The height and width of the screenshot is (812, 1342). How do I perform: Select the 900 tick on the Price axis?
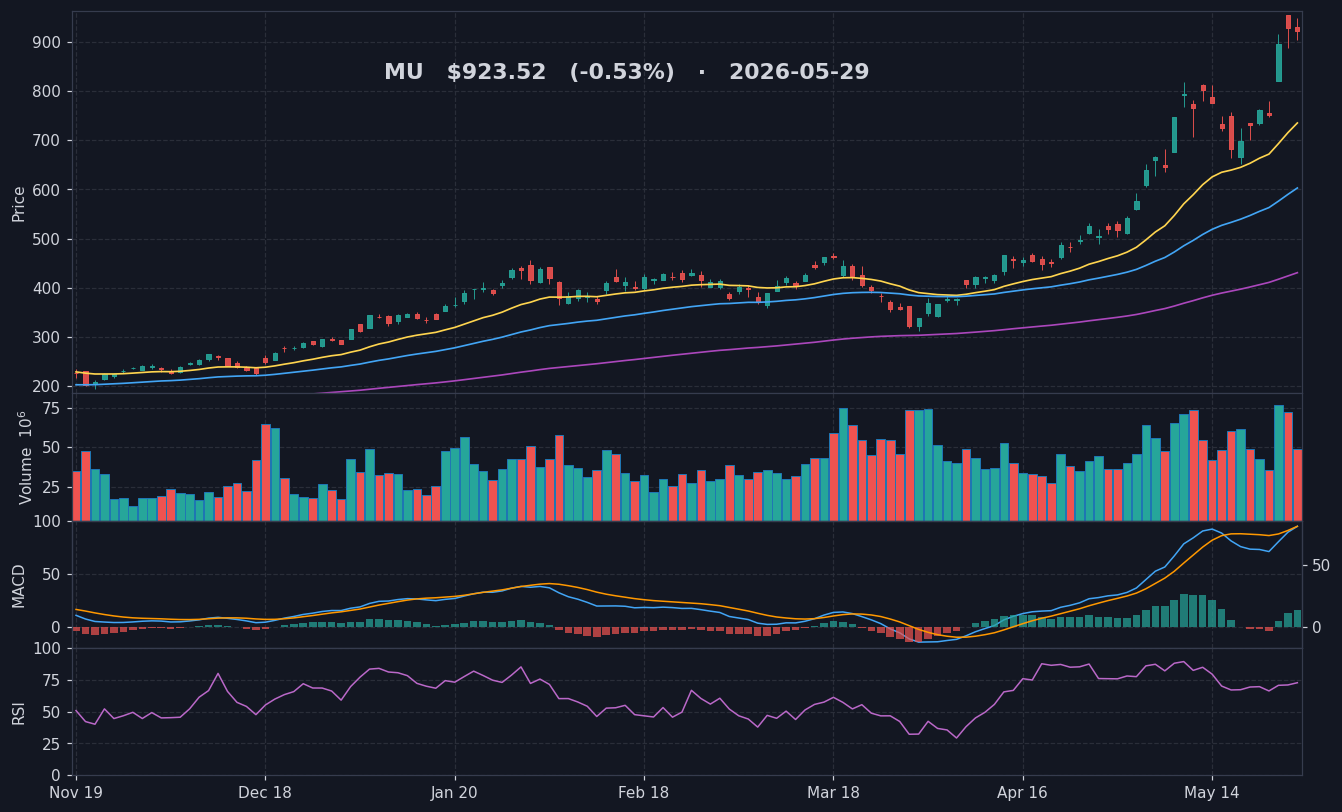pos(47,42)
